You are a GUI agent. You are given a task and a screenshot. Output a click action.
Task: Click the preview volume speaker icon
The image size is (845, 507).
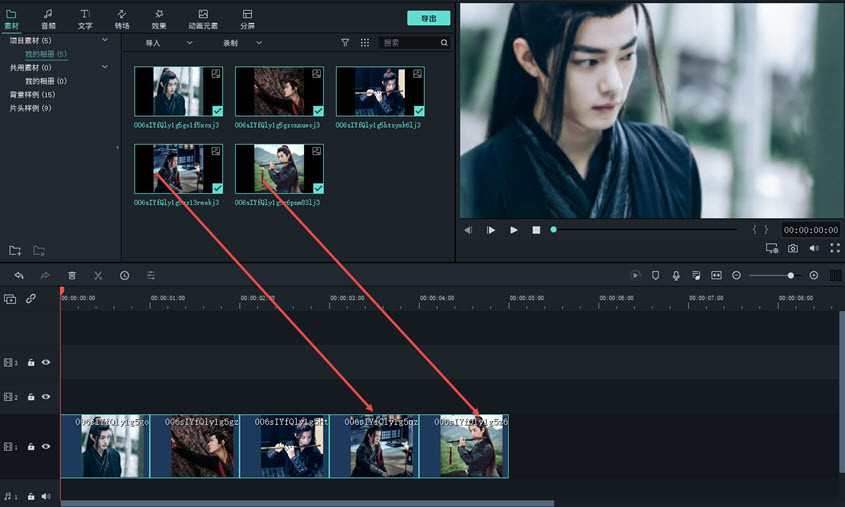[x=814, y=248]
